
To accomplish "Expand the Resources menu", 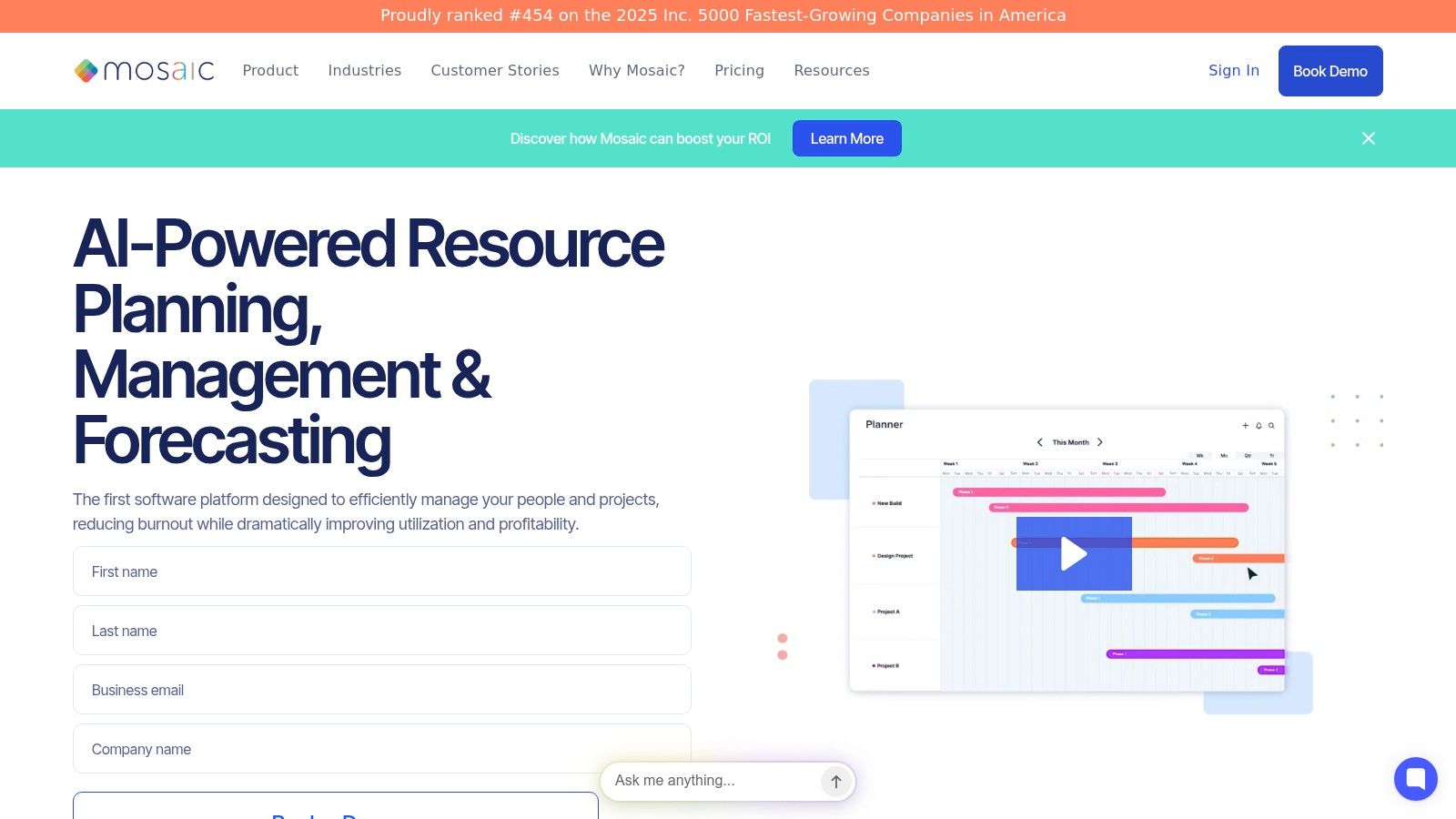I will pos(831,70).
